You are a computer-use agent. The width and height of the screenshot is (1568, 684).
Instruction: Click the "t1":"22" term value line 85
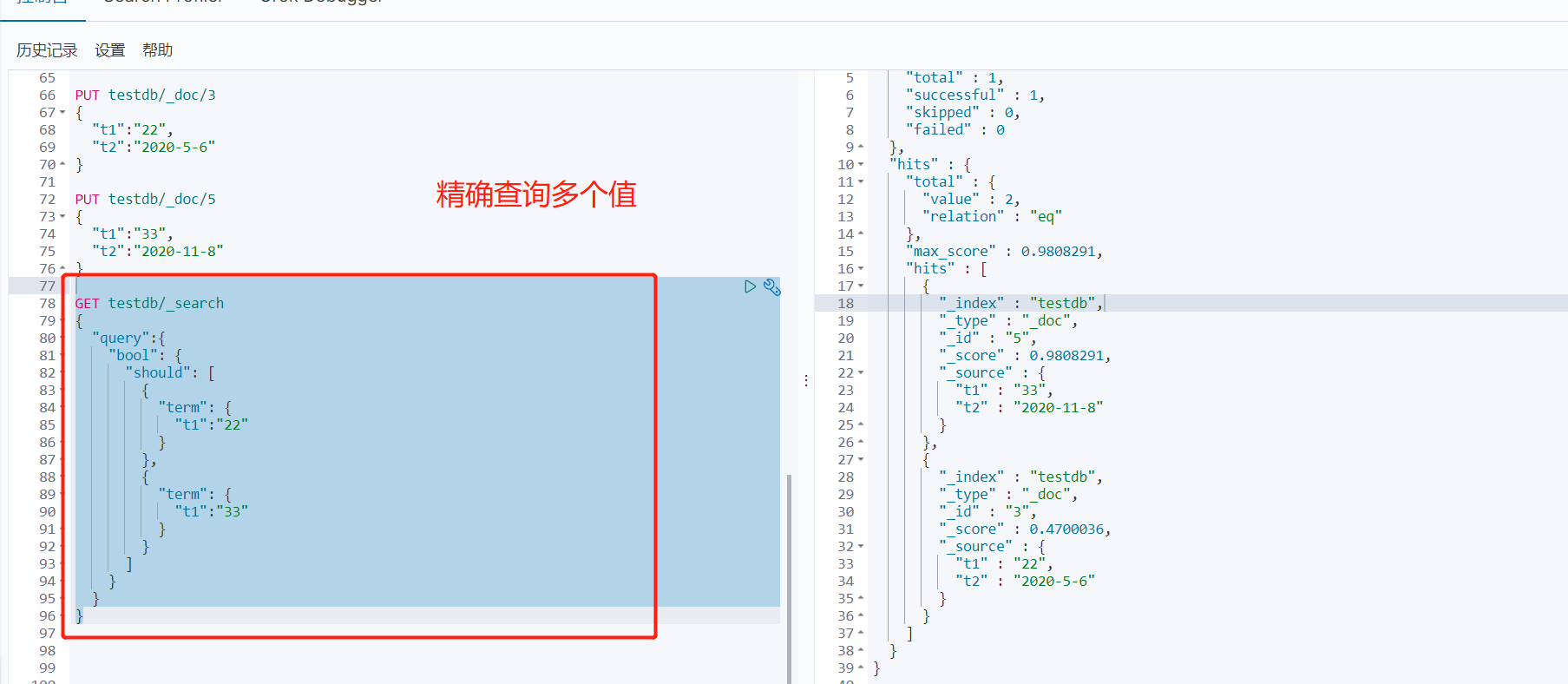pos(212,425)
